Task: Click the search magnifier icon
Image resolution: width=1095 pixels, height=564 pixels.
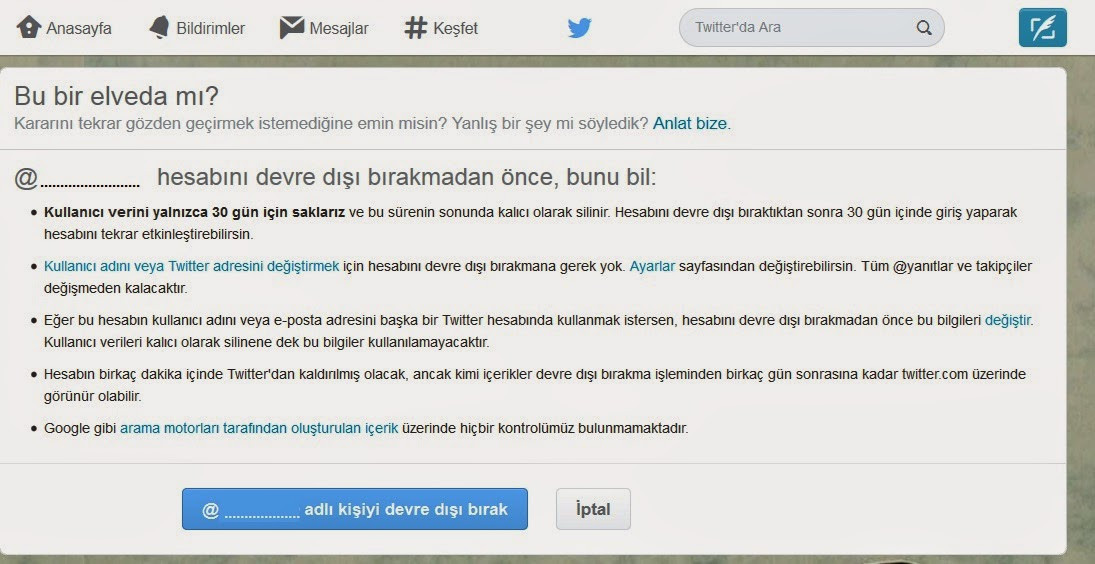Action: (923, 28)
